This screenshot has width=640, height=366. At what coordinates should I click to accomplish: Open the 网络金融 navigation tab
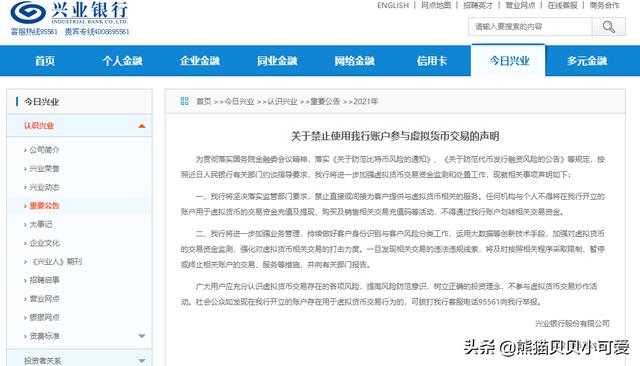[x=355, y=61]
